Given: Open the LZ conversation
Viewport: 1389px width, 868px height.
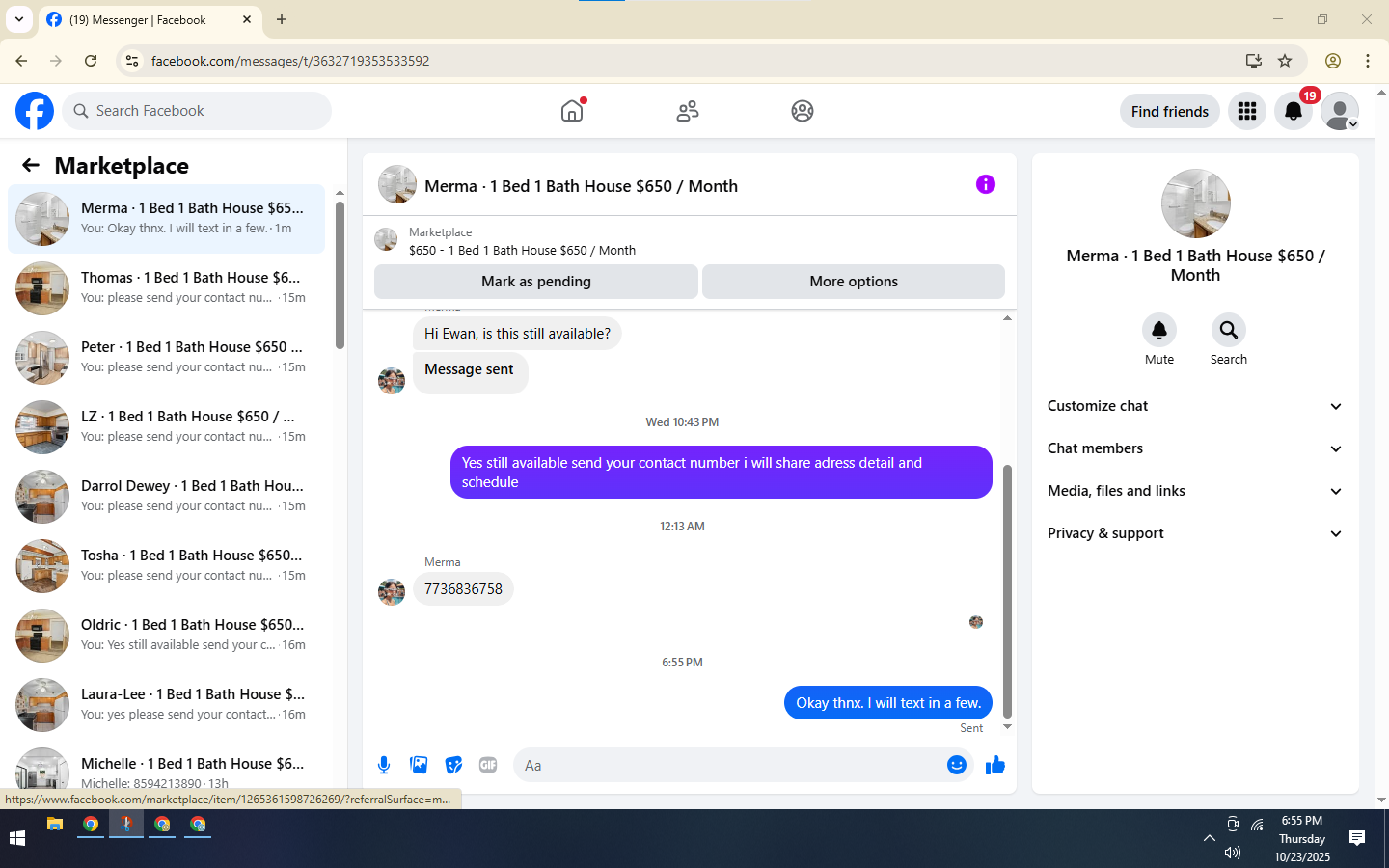Looking at the screenshot, I should (166, 427).
